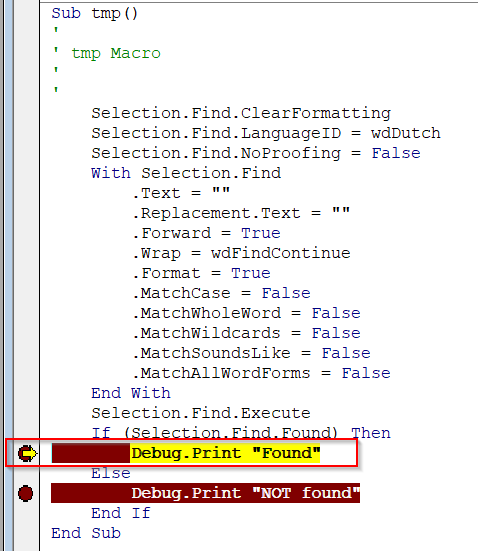The image size is (478, 551).
Task: Click the Selection.Find.ClearFormatting line
Action: [241, 113]
